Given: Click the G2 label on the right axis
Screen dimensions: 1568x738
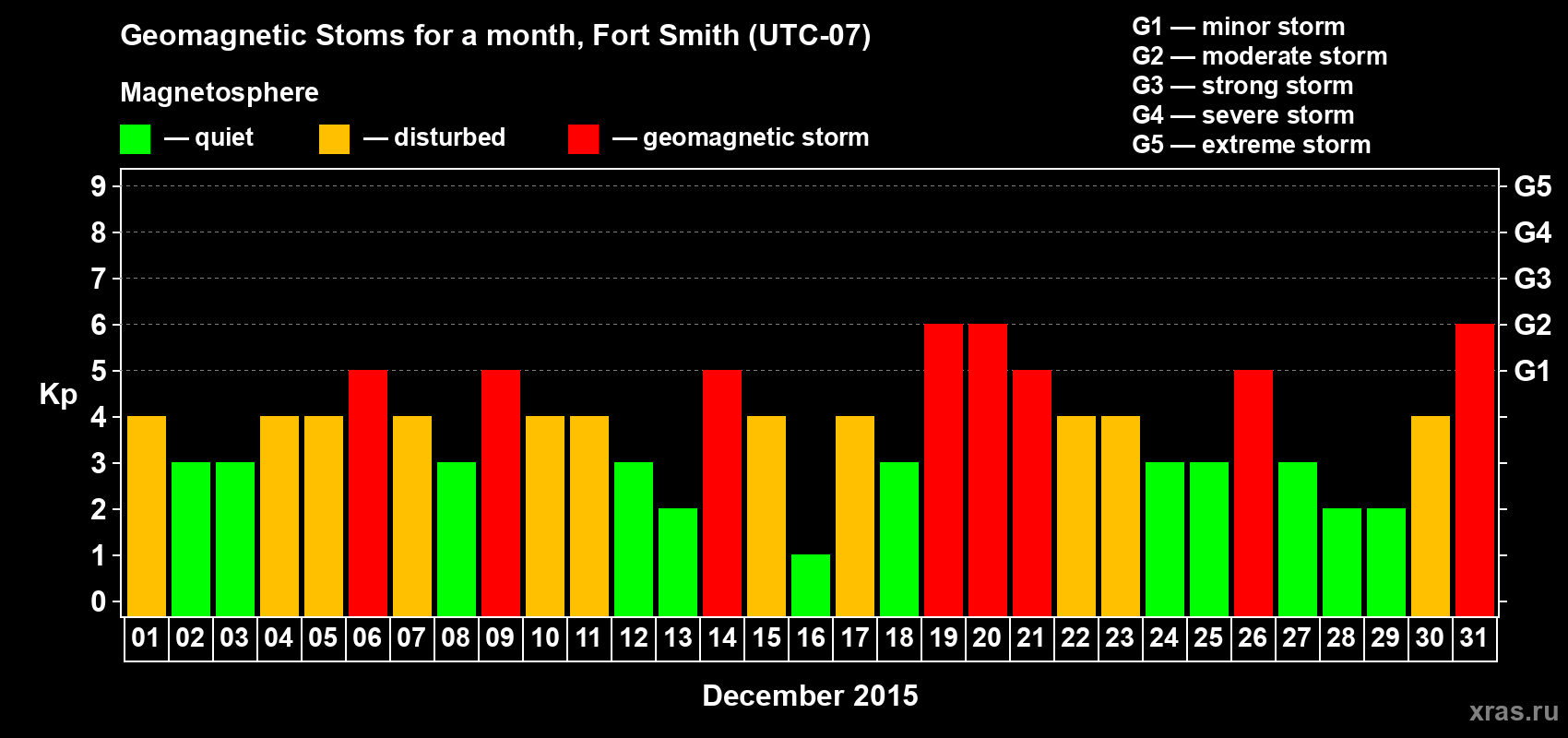Looking at the screenshot, I should pyautogui.click(x=1533, y=325).
